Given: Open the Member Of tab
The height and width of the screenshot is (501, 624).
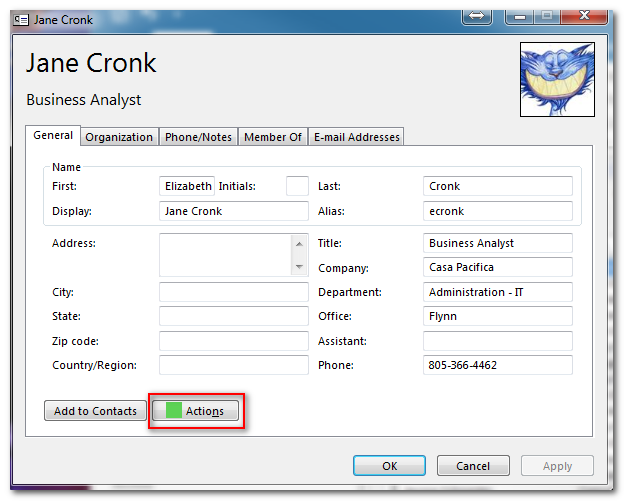Looking at the screenshot, I should (273, 137).
